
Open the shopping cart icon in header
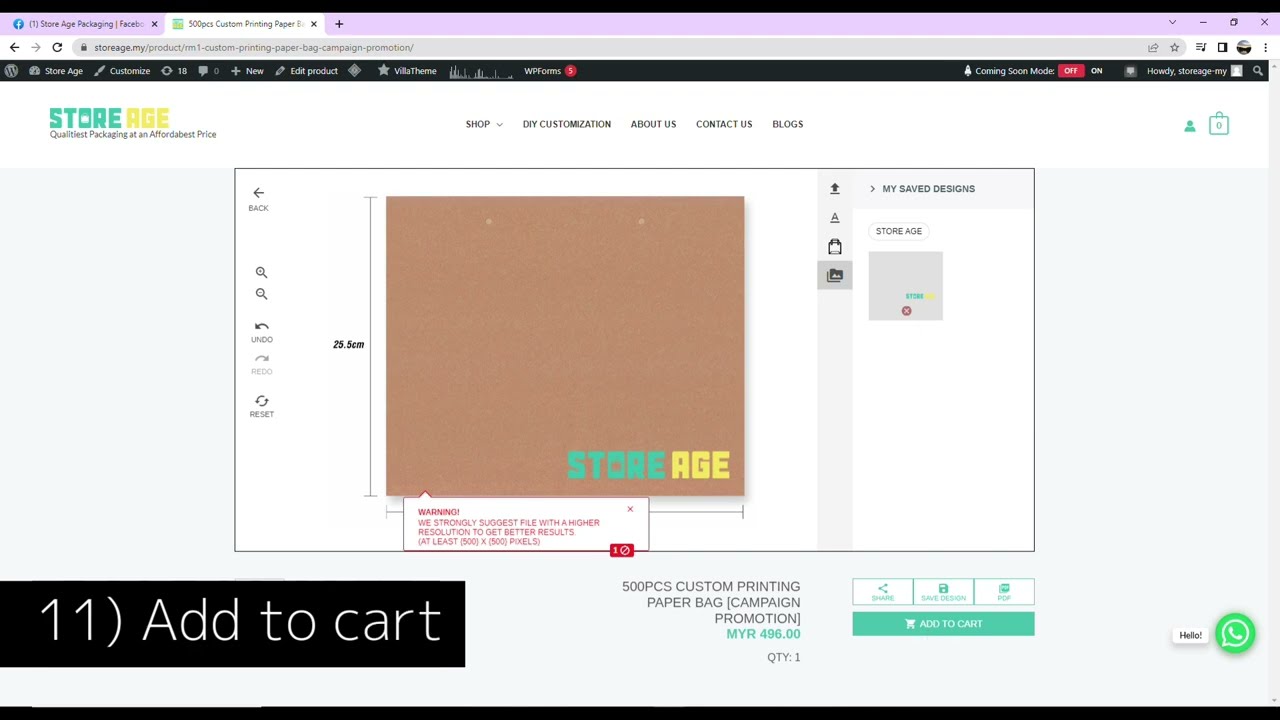pos(1218,125)
